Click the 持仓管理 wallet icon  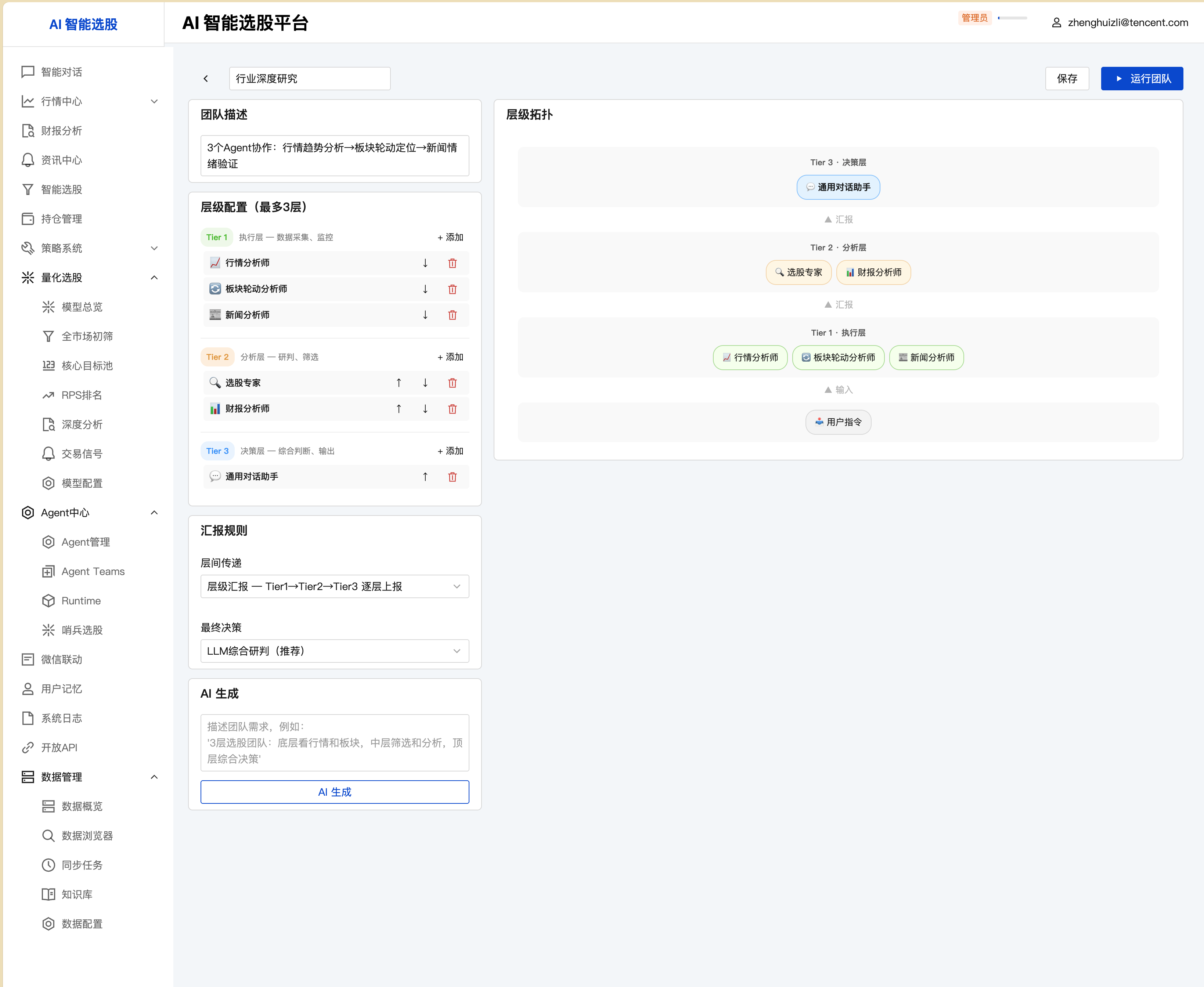click(x=28, y=219)
